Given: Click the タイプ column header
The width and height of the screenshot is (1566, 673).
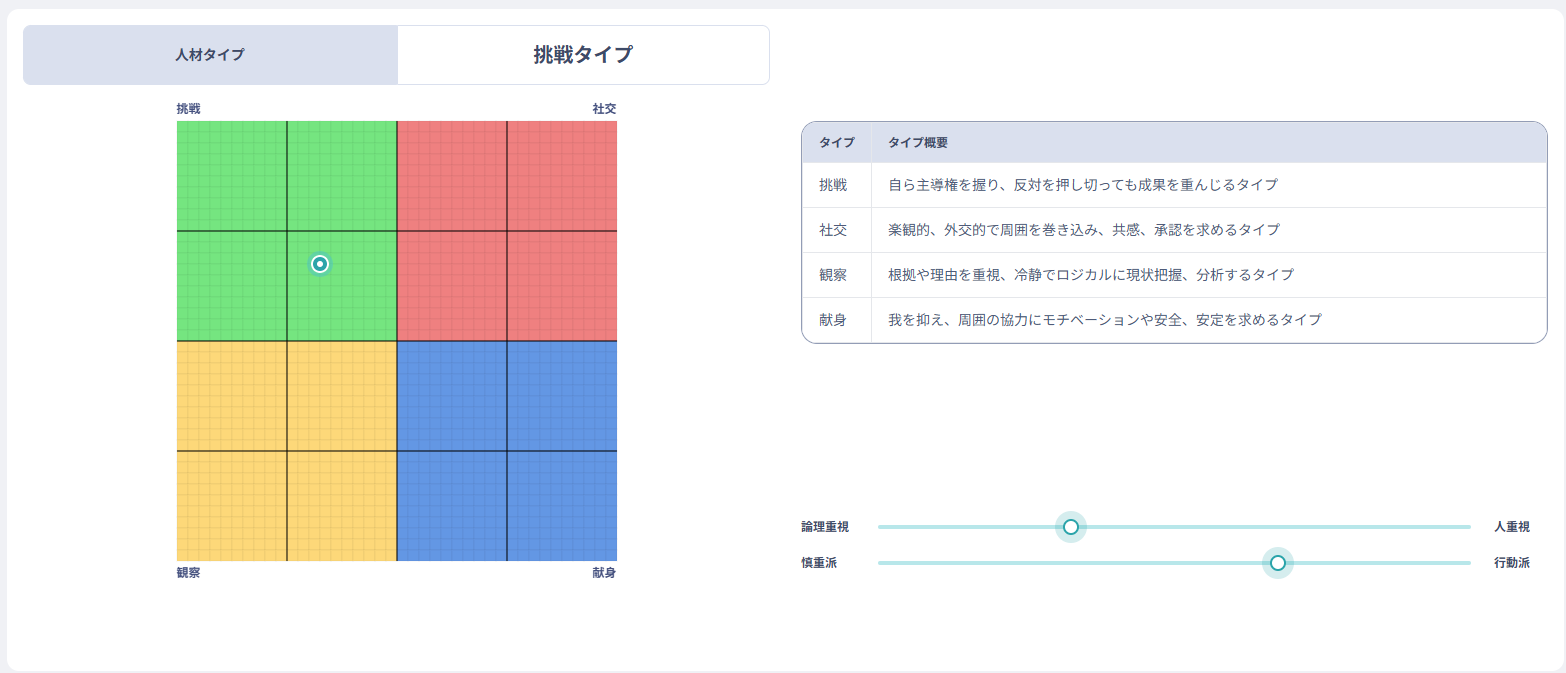Looking at the screenshot, I should (836, 143).
